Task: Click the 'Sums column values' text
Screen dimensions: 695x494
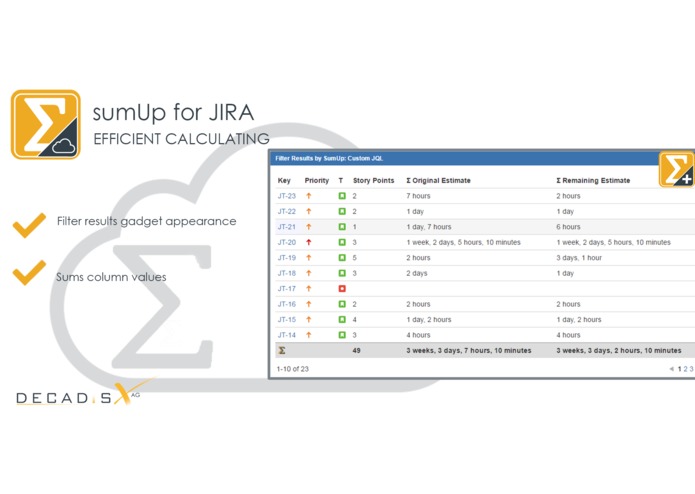Action: tap(111, 277)
